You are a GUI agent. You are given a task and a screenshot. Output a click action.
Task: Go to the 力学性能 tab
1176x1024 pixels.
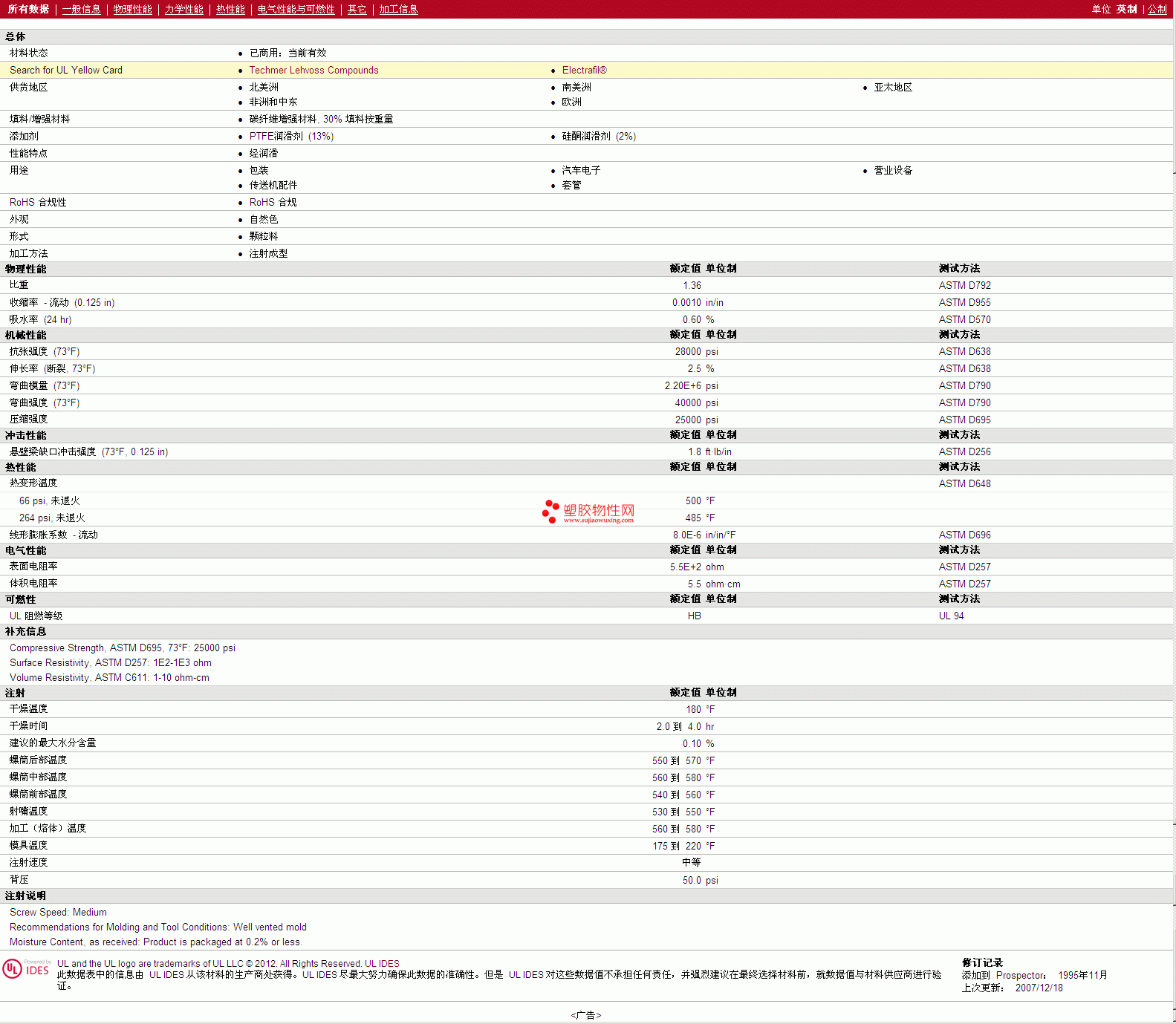pos(183,9)
